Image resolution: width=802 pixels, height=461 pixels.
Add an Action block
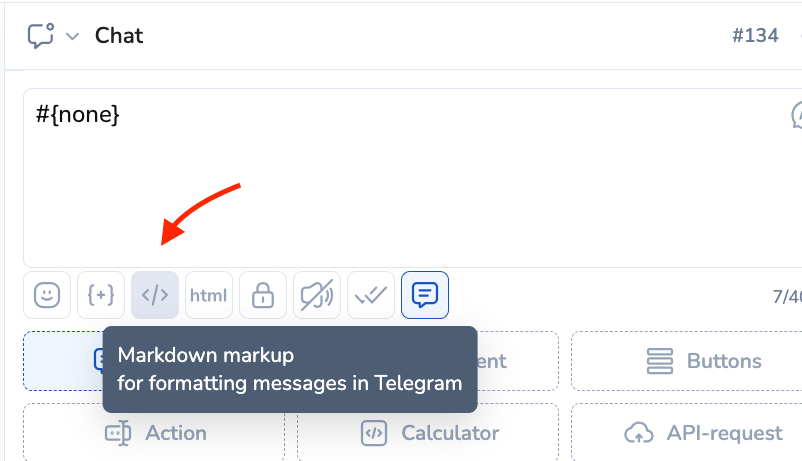pyautogui.click(x=154, y=433)
